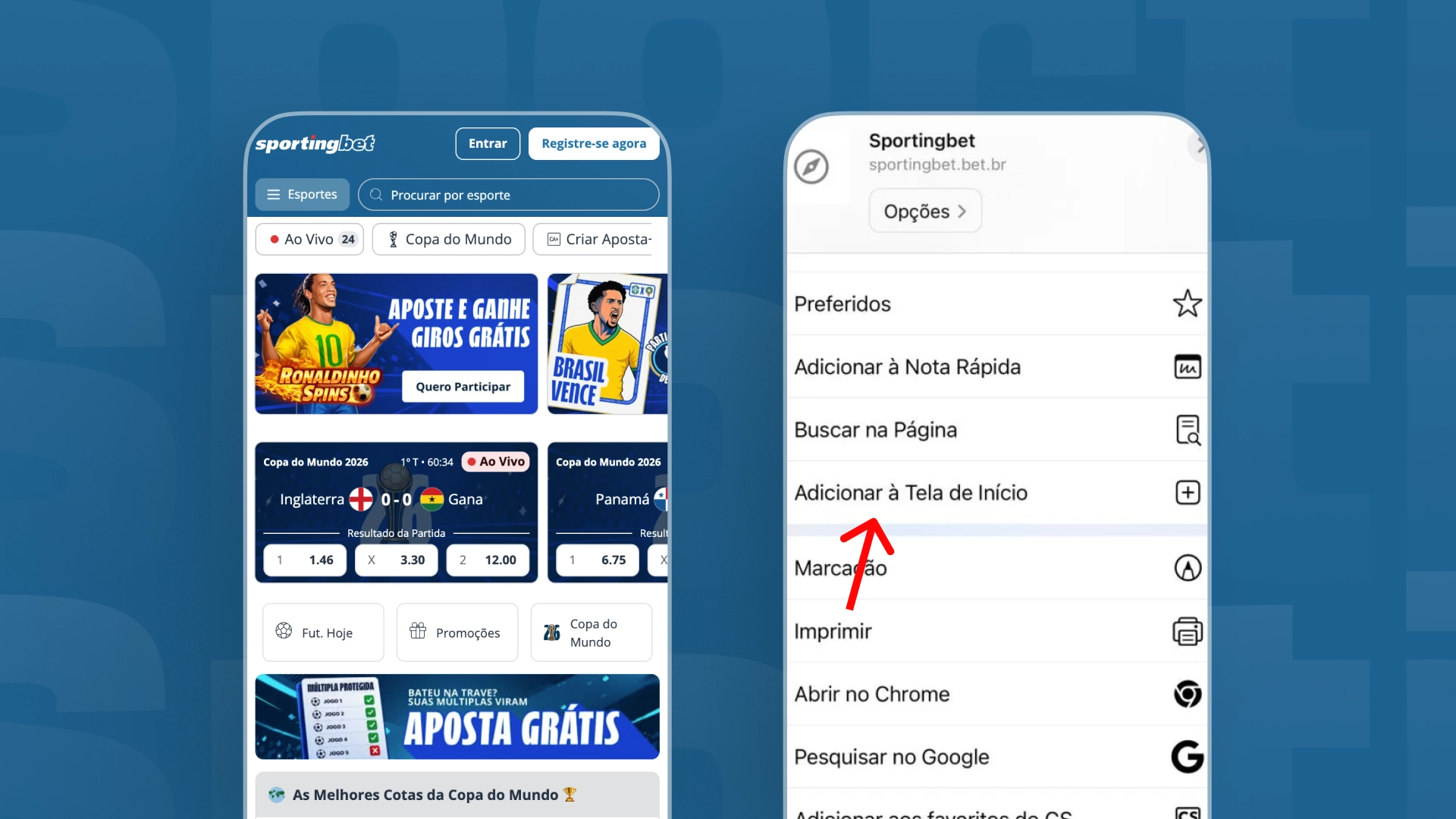This screenshot has width=1456, height=819.
Task: Select Adicionar à Nota Rápida
Action: pos(997,367)
